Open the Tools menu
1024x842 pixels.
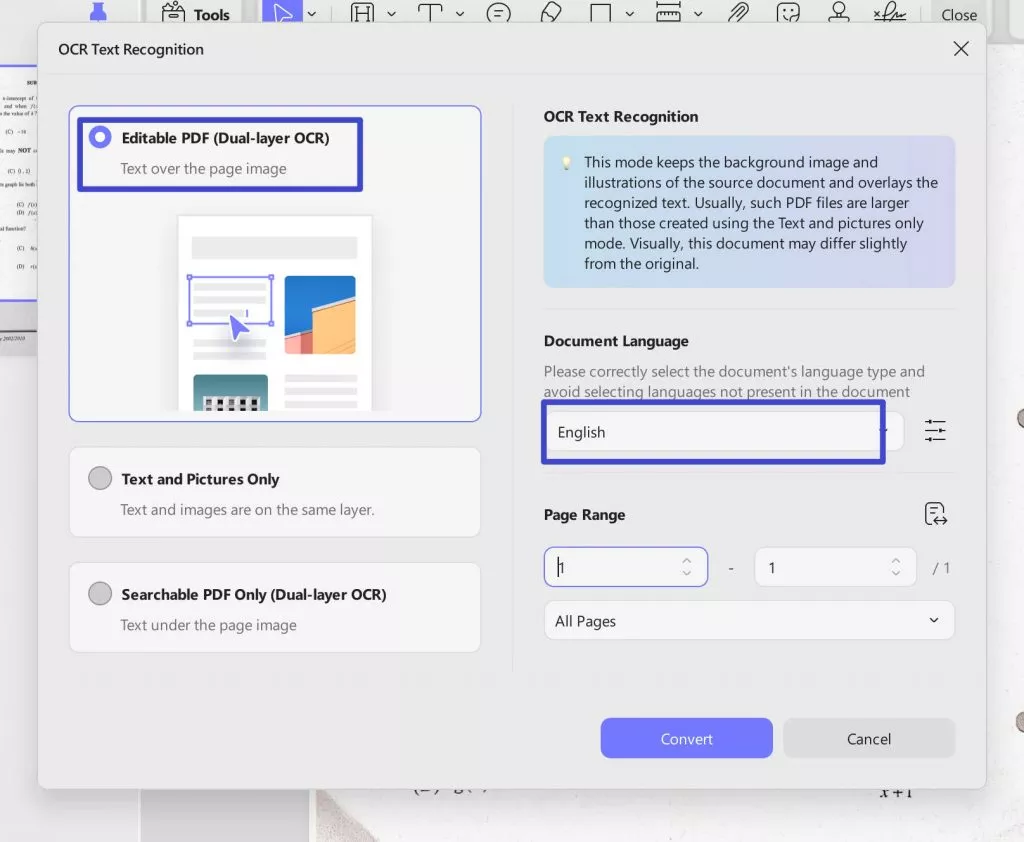pyautogui.click(x=197, y=13)
